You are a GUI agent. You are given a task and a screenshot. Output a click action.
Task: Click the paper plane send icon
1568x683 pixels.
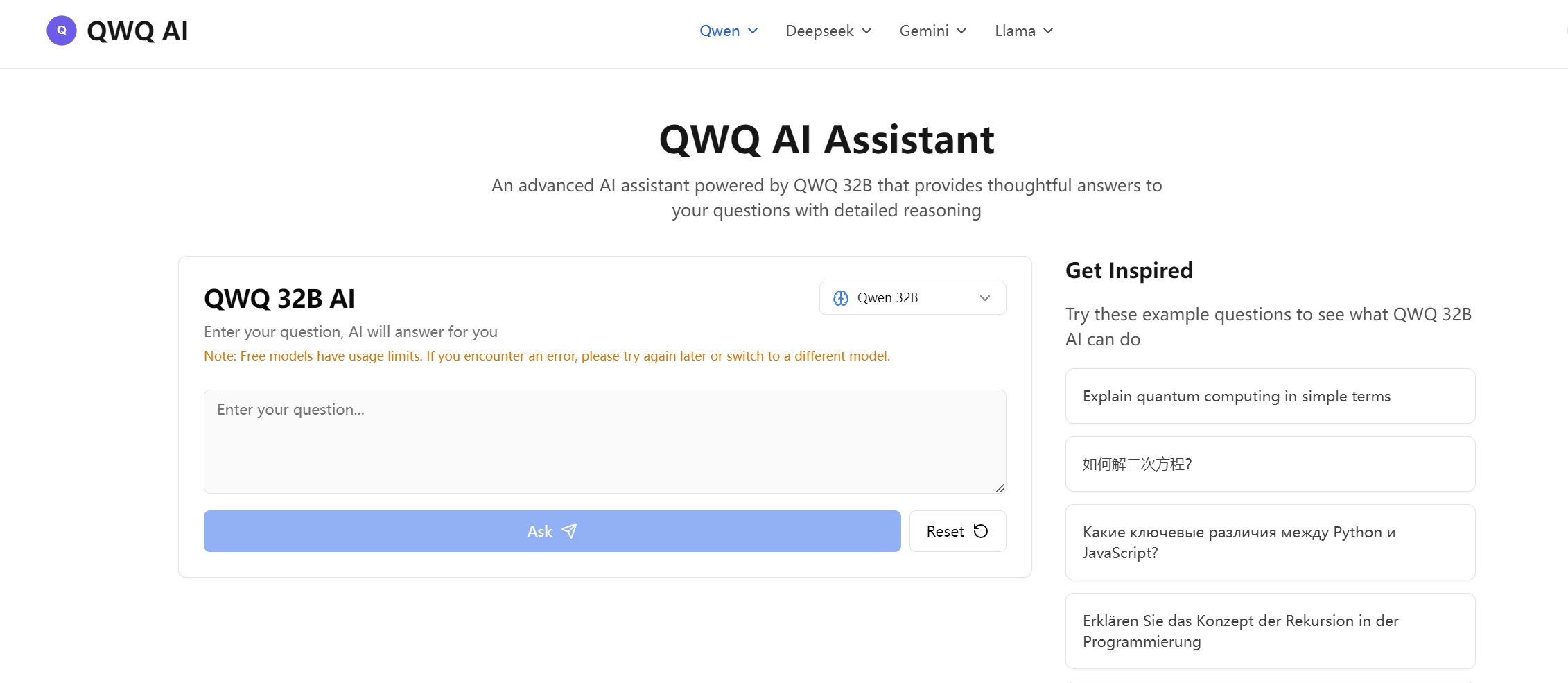(569, 531)
